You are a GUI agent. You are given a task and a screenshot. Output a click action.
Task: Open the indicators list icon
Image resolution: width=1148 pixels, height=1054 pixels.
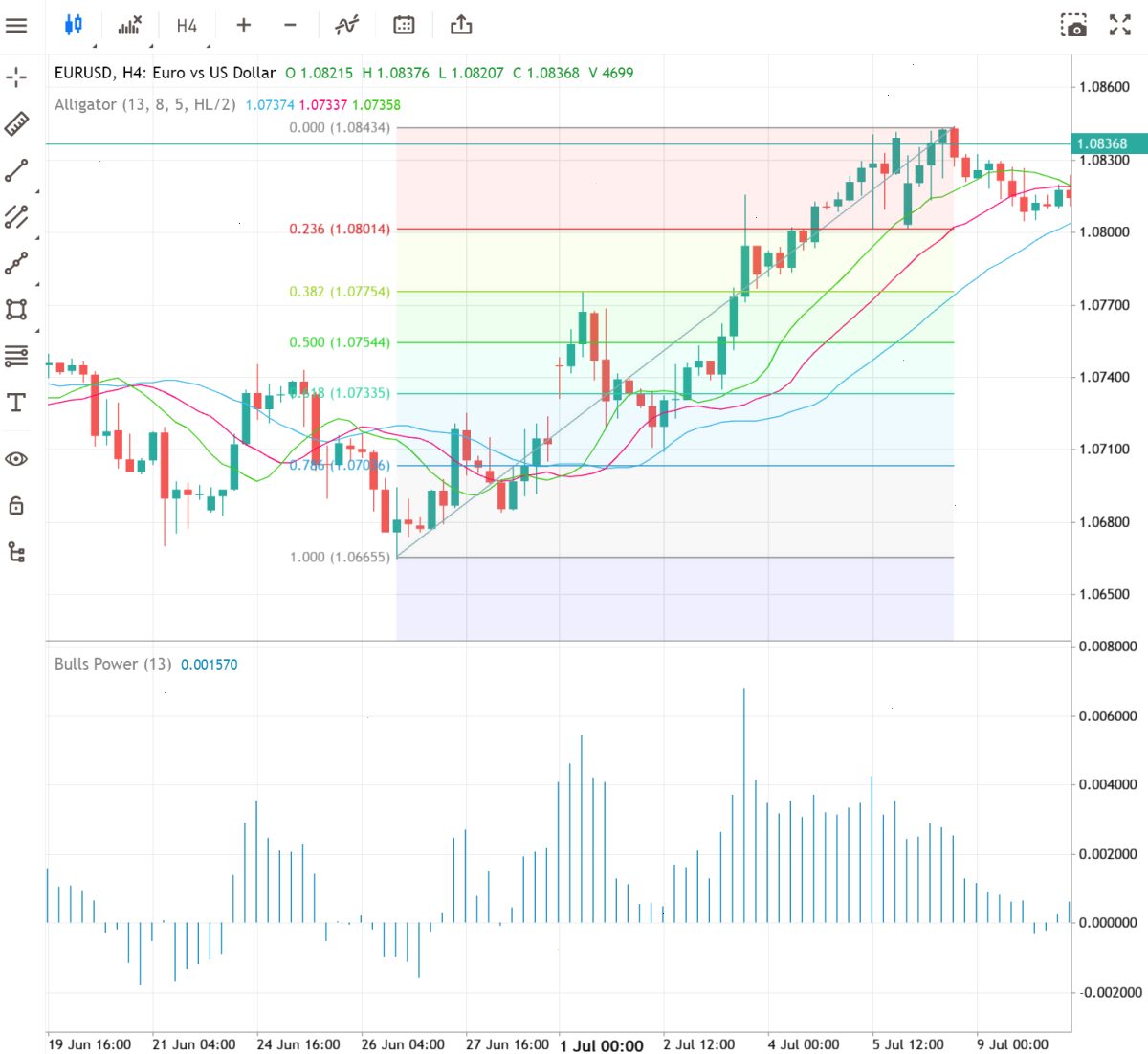(x=130, y=25)
